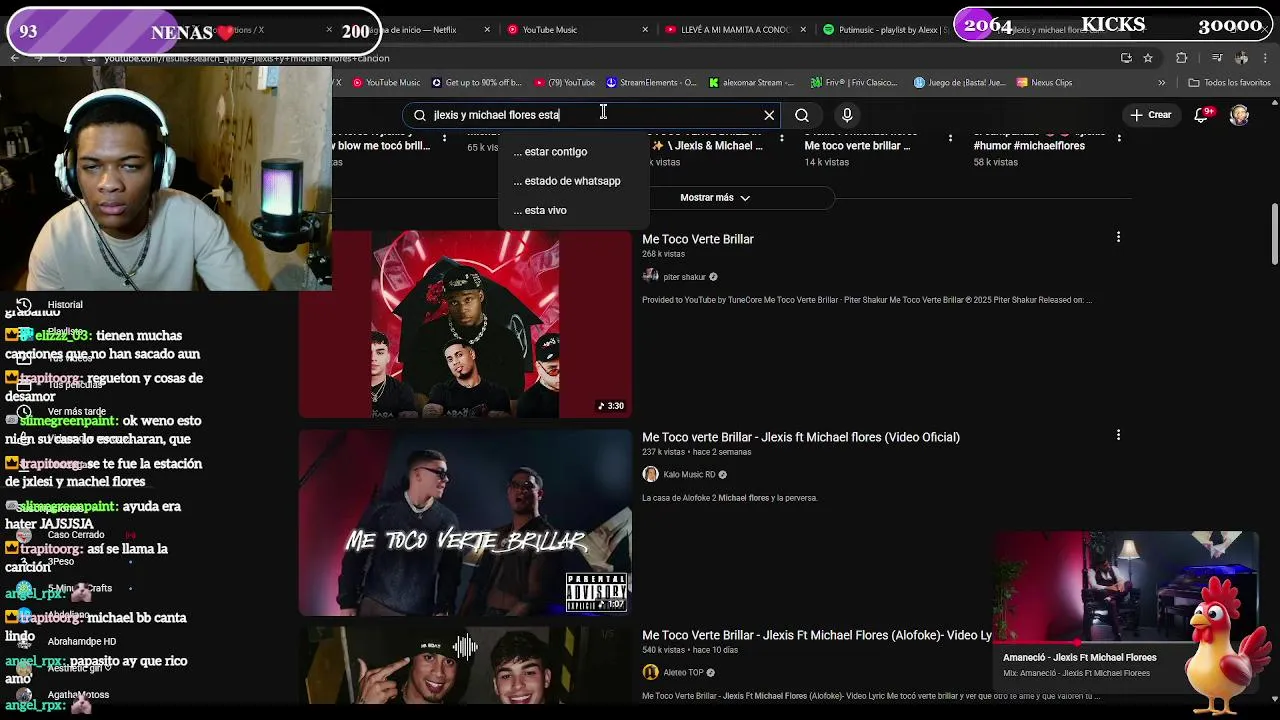Click the Aleteo TOP channel avatar
The height and width of the screenshot is (720, 1280).
pos(650,672)
